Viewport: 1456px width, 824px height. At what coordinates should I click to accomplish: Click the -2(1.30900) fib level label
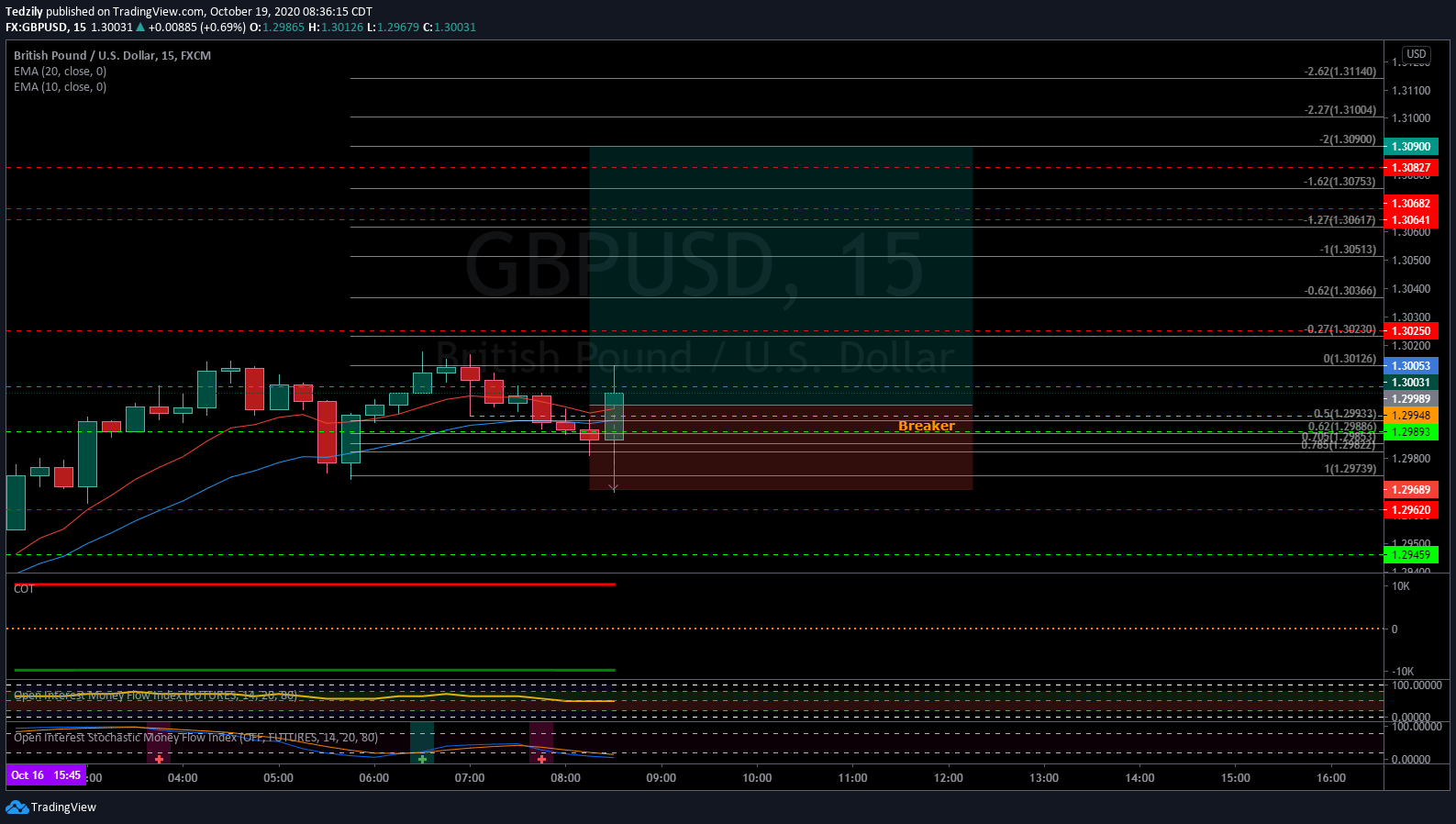coord(1348,139)
